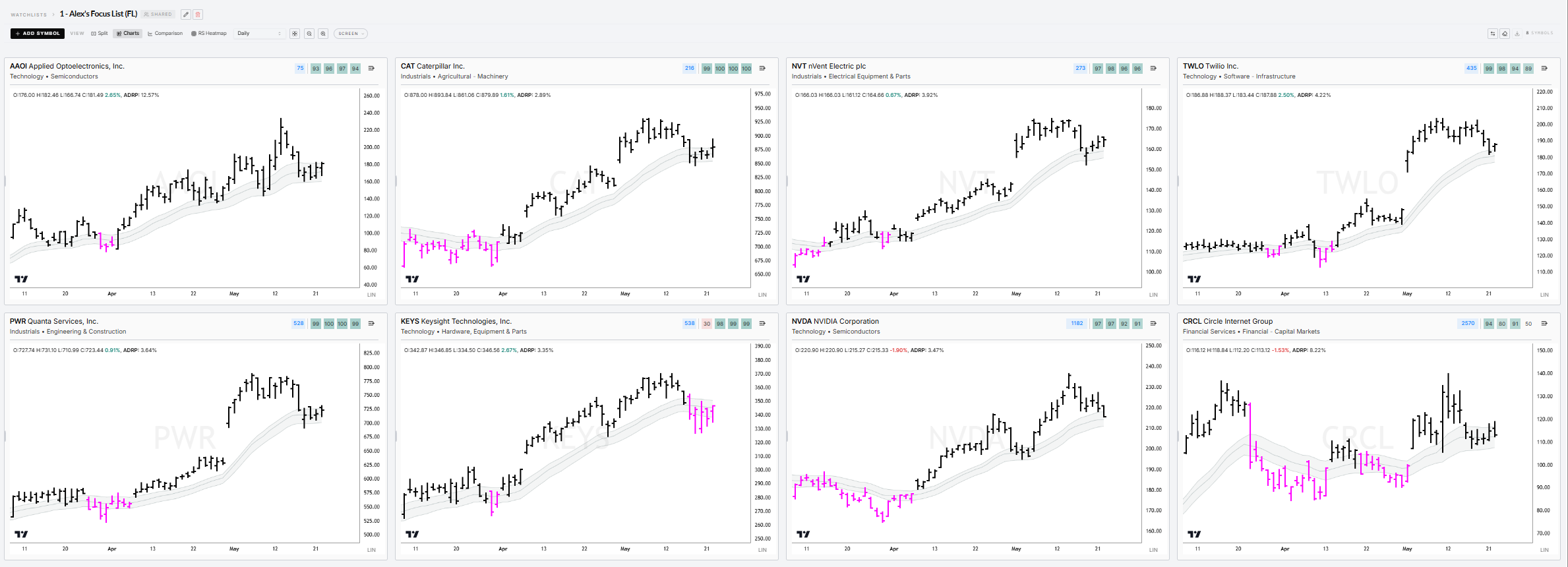
Task: Zoom in charts with magnifier plus icon
Action: [323, 34]
